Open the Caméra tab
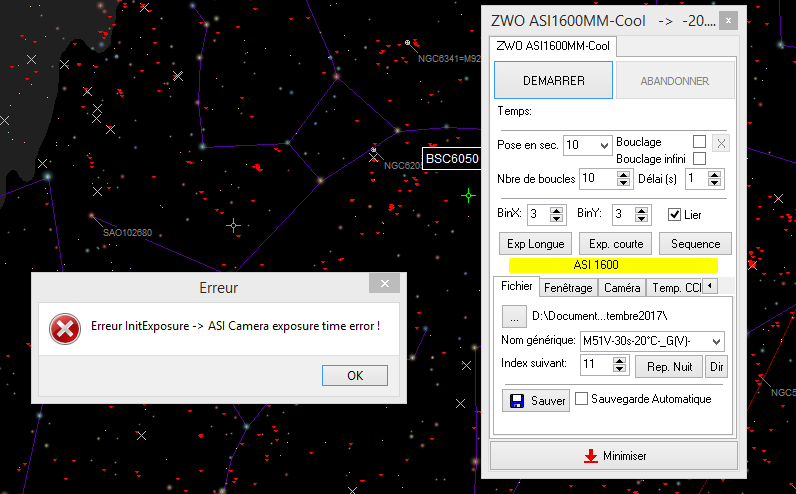Screen dimensions: 796x494 click(x=622, y=288)
